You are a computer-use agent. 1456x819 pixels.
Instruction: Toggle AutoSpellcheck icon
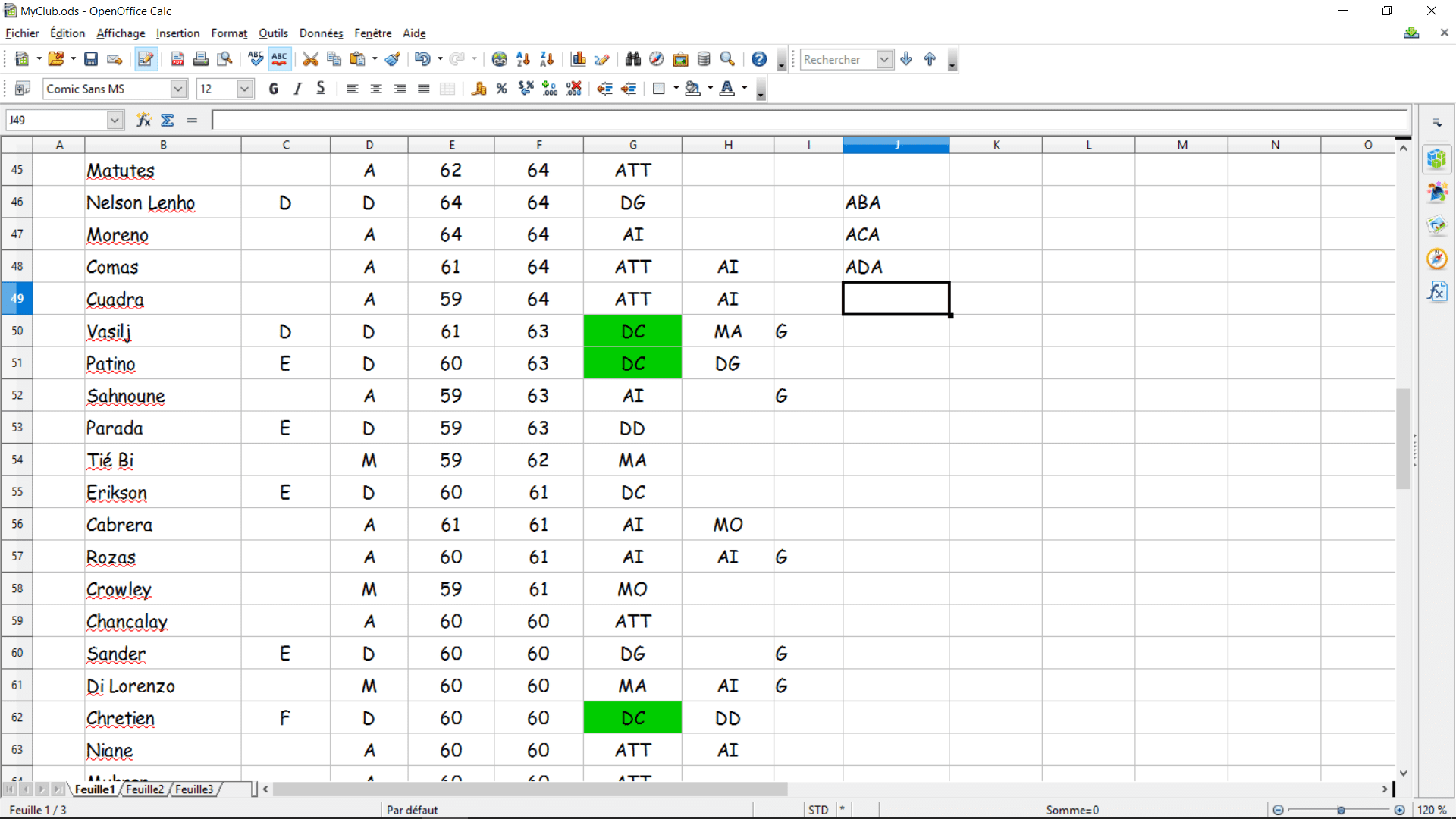click(x=279, y=59)
